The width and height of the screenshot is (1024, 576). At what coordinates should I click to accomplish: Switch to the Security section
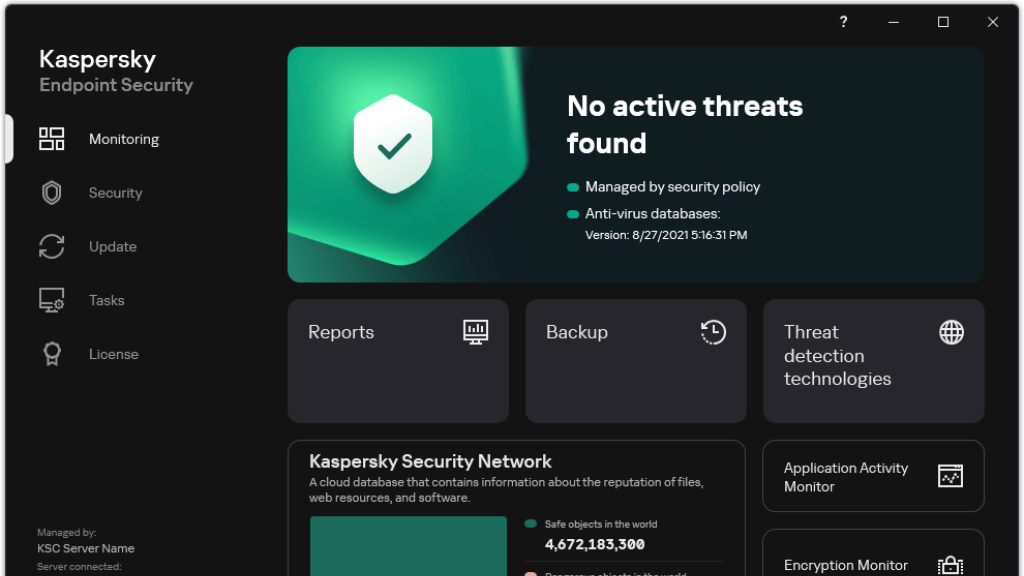pos(115,192)
